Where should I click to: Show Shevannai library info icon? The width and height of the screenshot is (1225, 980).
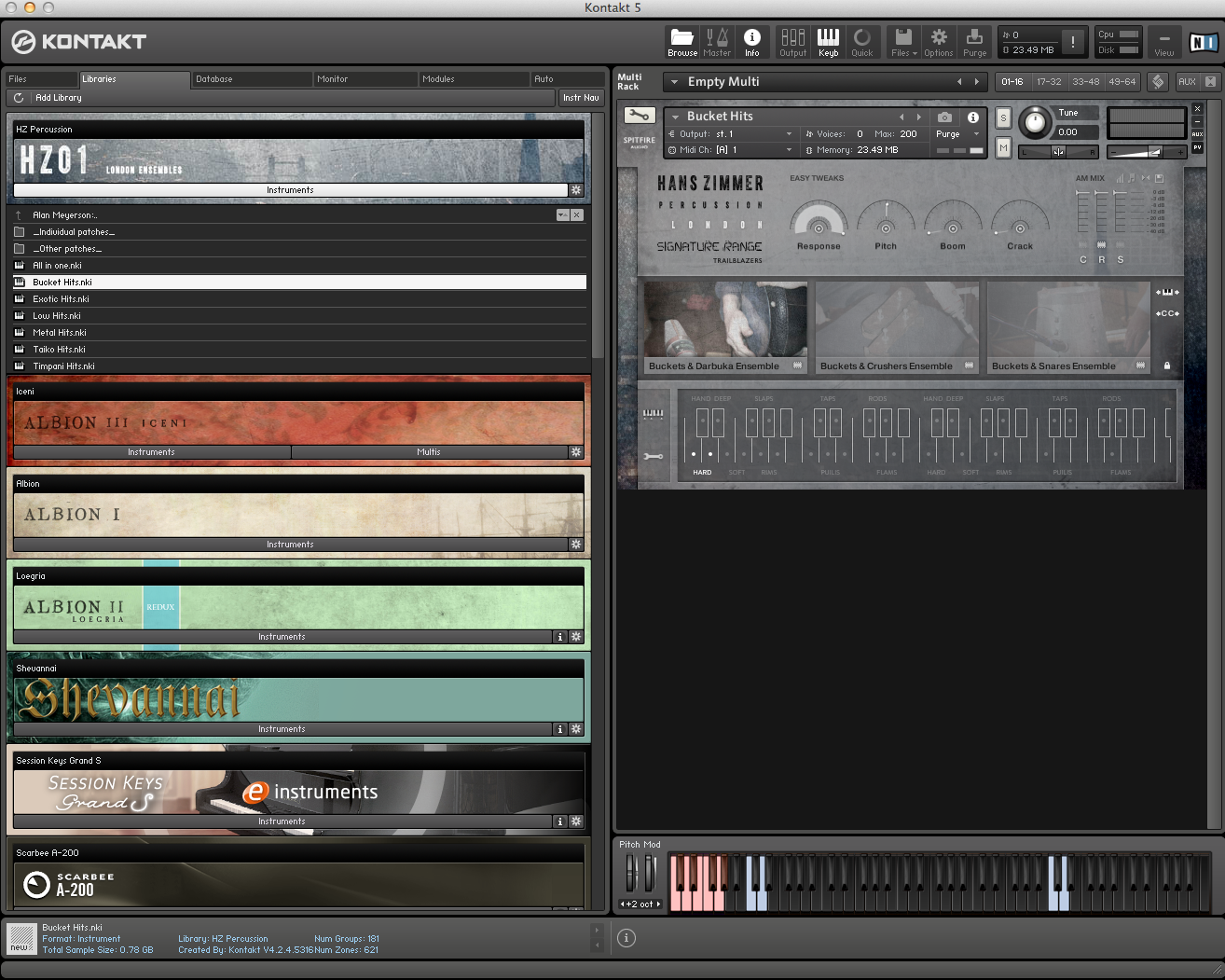pos(560,729)
